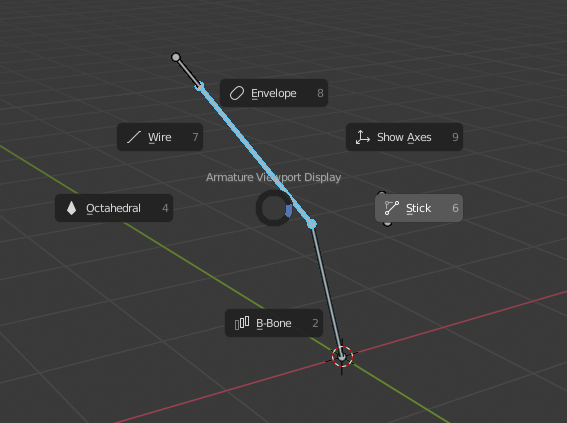
Task: Click the highlighted blue bone joint
Action: [312, 224]
